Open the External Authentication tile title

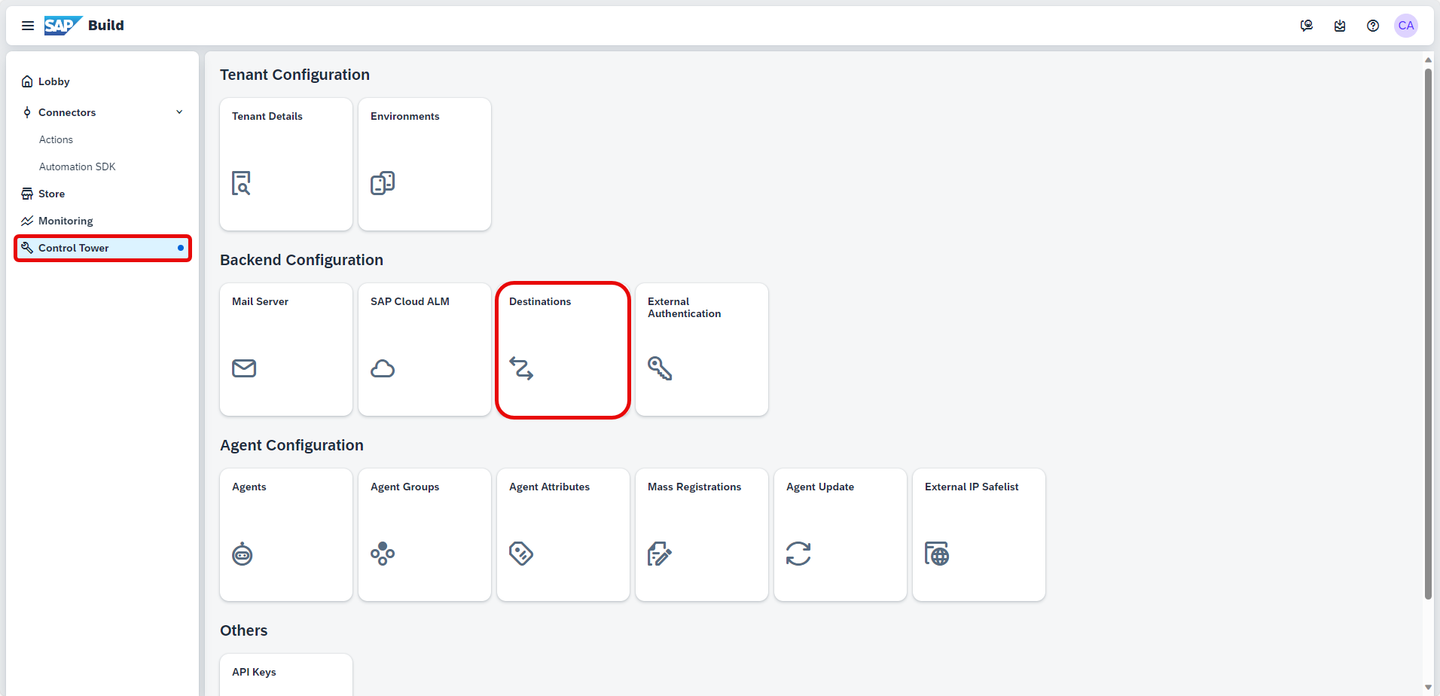pyautogui.click(x=684, y=308)
